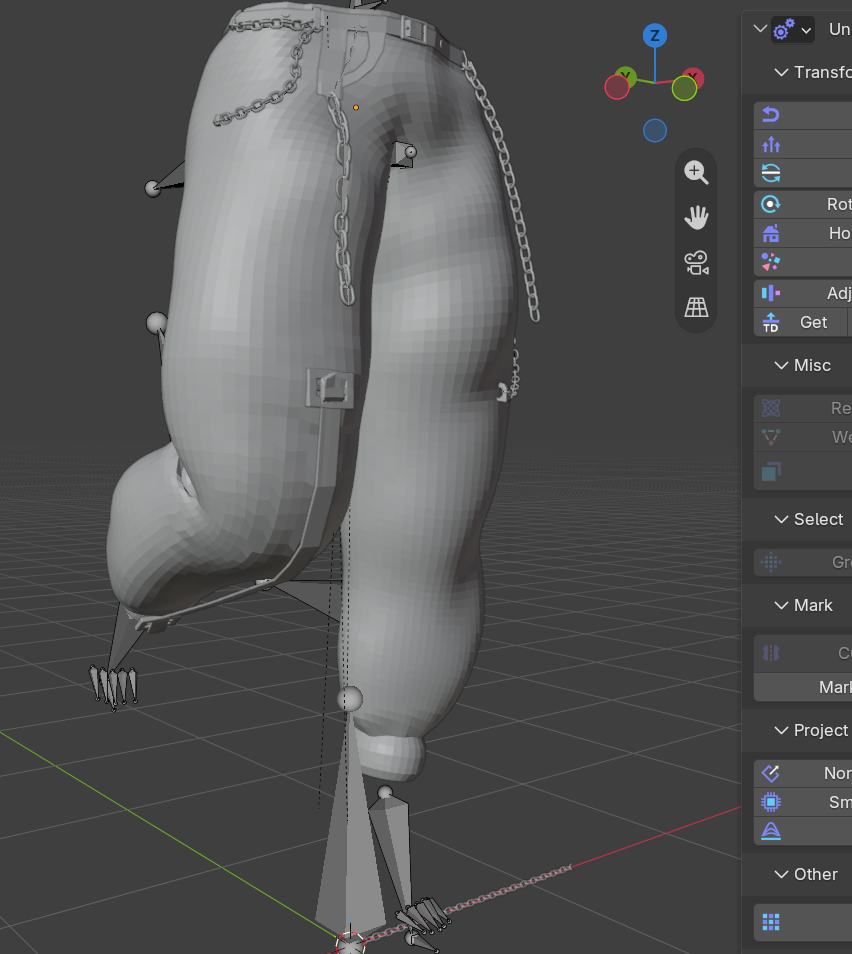
Task: Collapse the Transform section
Action: pos(781,72)
